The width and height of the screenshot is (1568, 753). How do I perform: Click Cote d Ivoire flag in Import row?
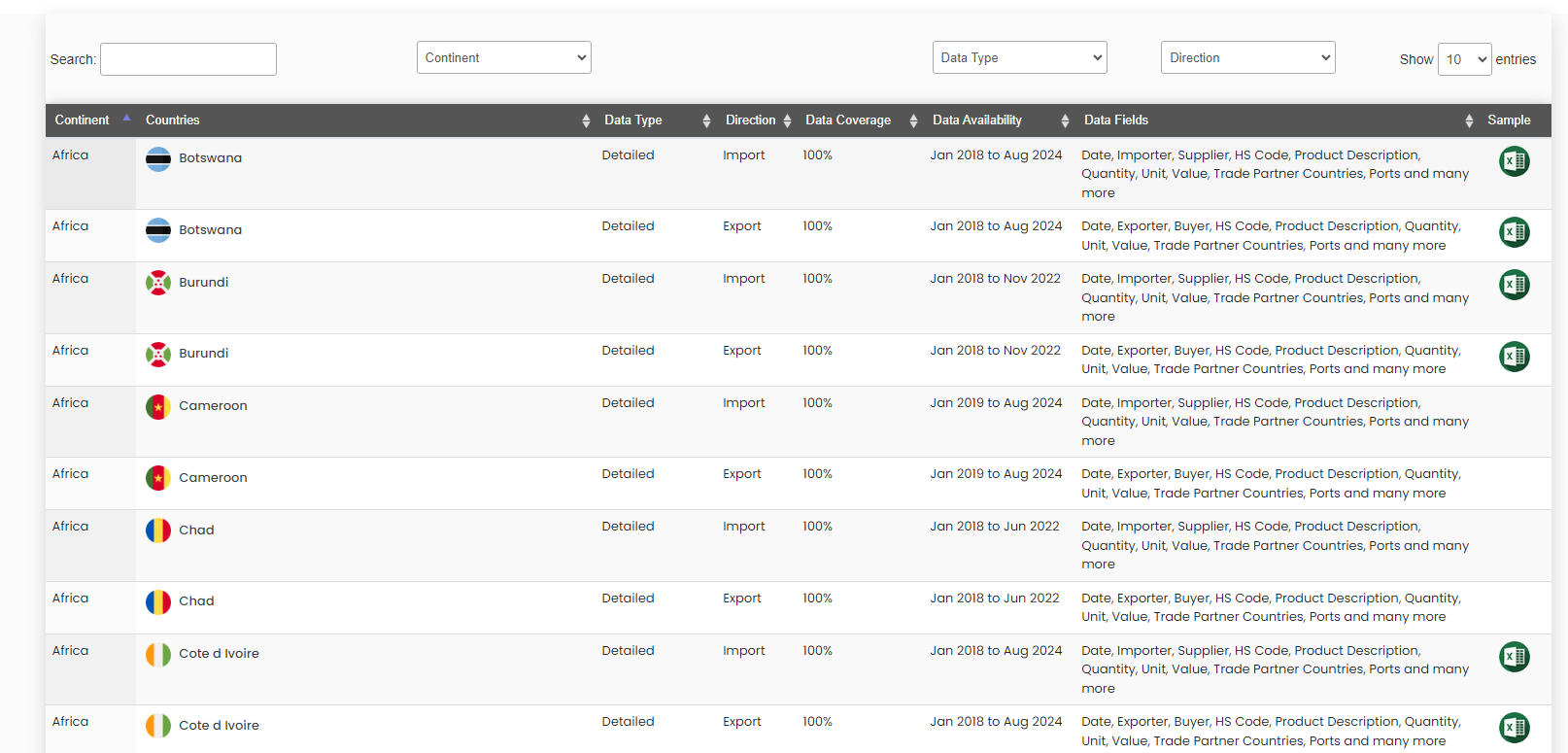158,655
